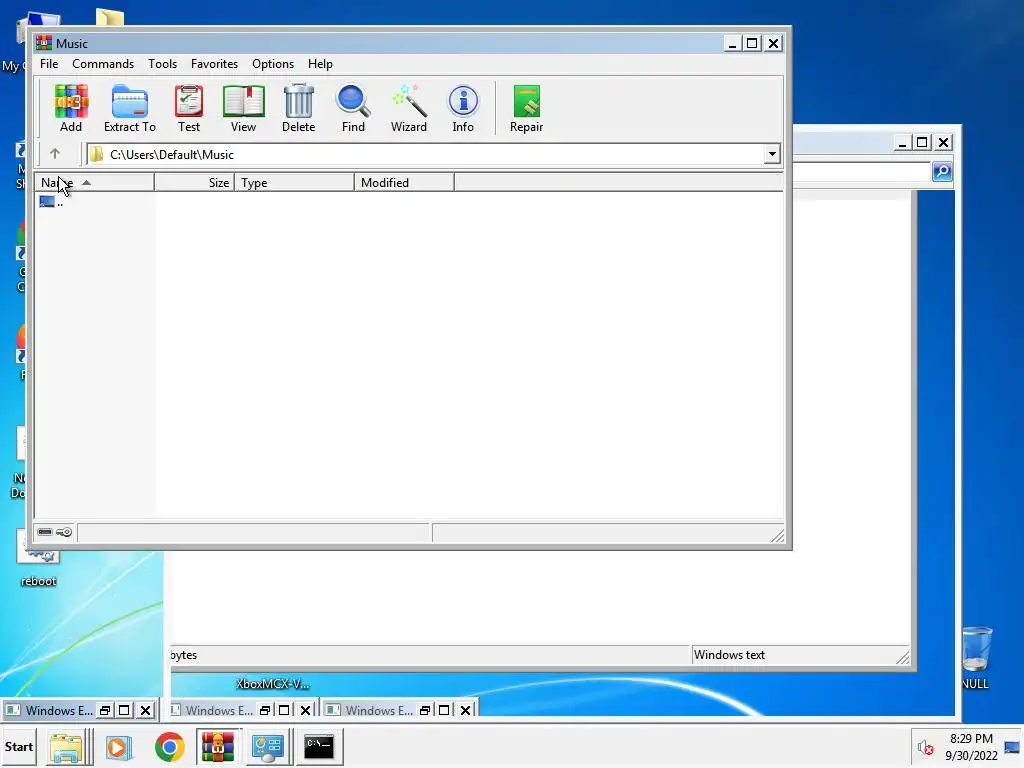Click the WinRAR taskbar icon

pos(218,747)
